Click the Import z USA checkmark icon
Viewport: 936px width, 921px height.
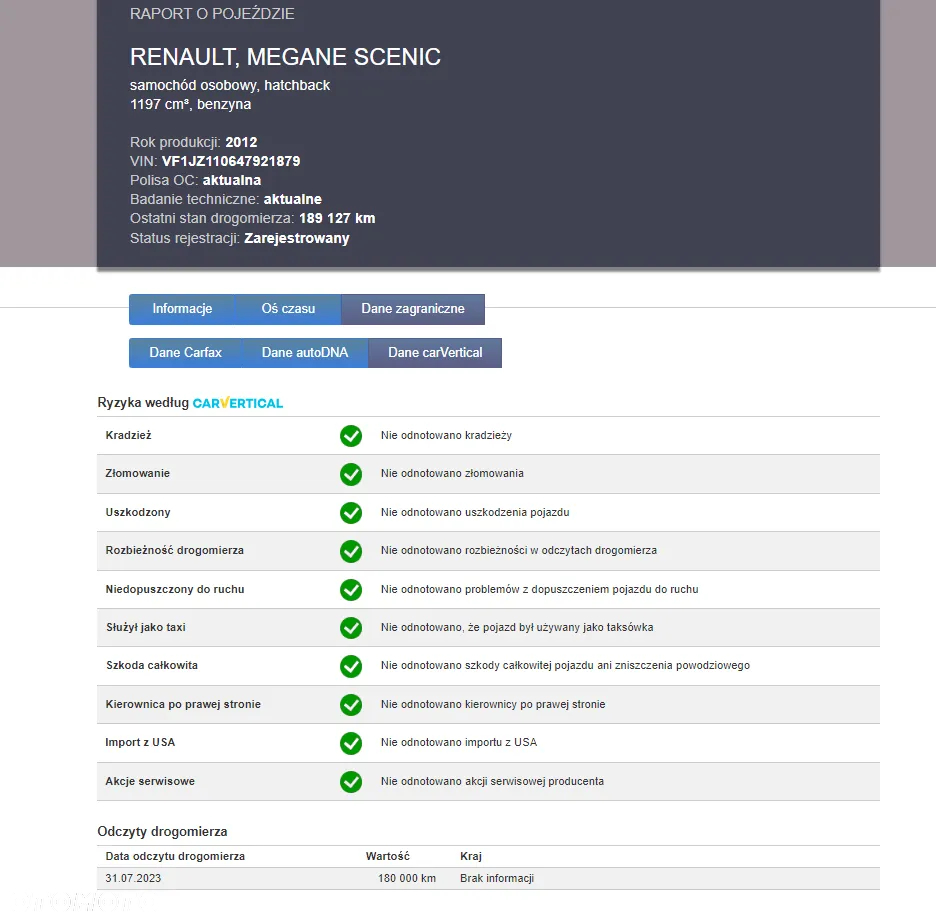point(350,743)
